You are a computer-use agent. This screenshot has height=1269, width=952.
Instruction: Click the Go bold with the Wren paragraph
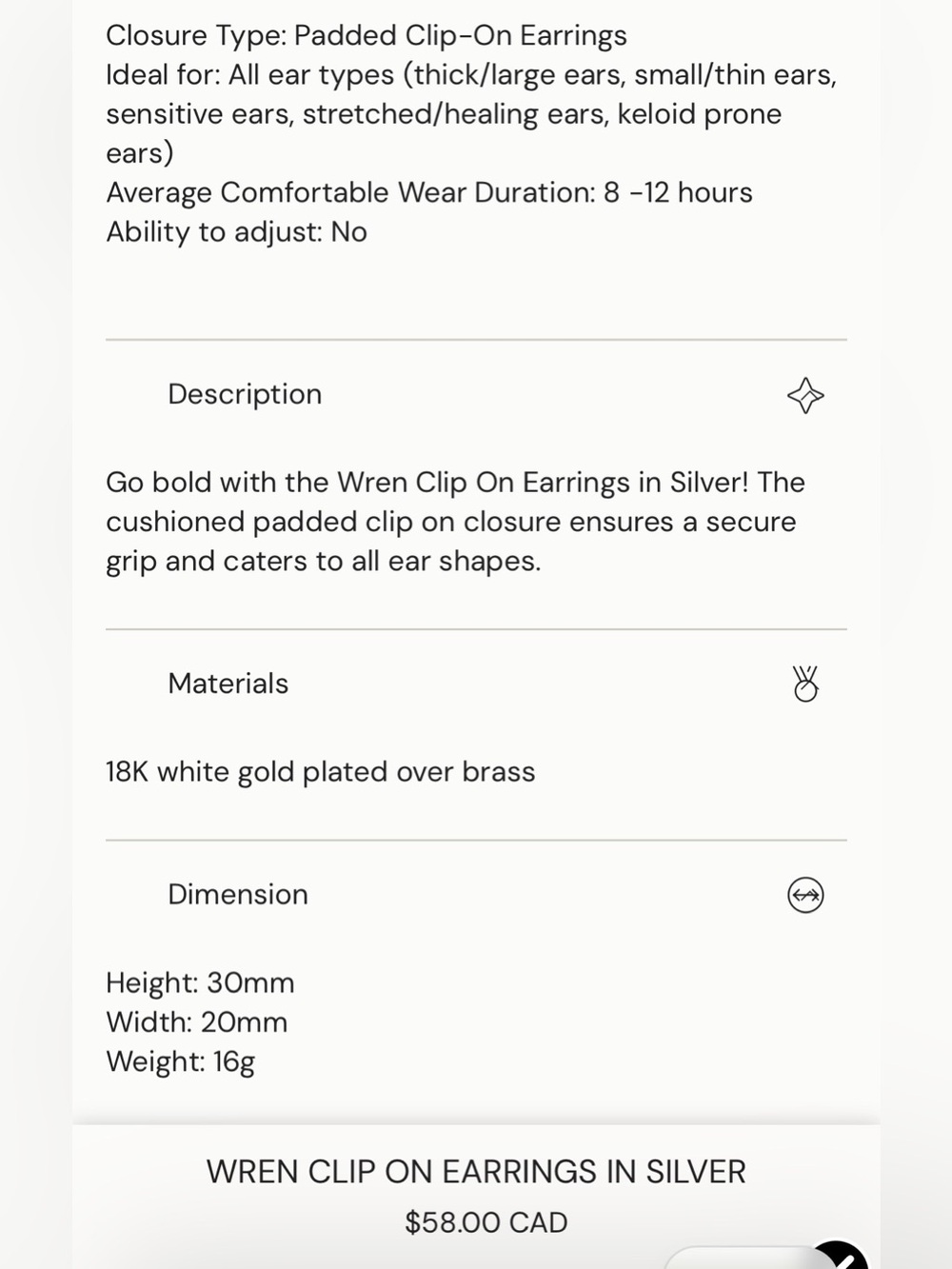pyautogui.click(x=456, y=522)
